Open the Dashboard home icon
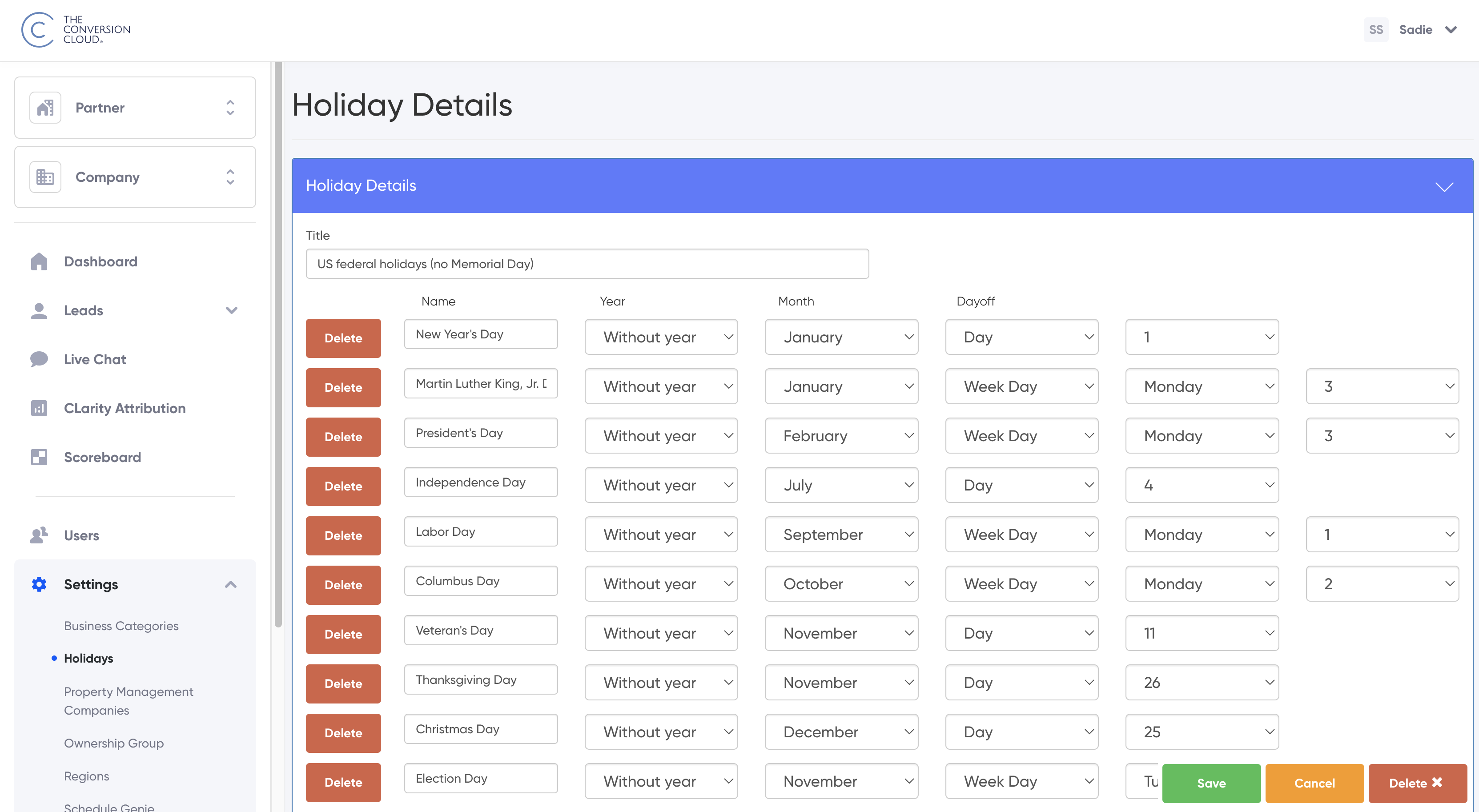This screenshot has width=1479, height=812. [x=39, y=261]
